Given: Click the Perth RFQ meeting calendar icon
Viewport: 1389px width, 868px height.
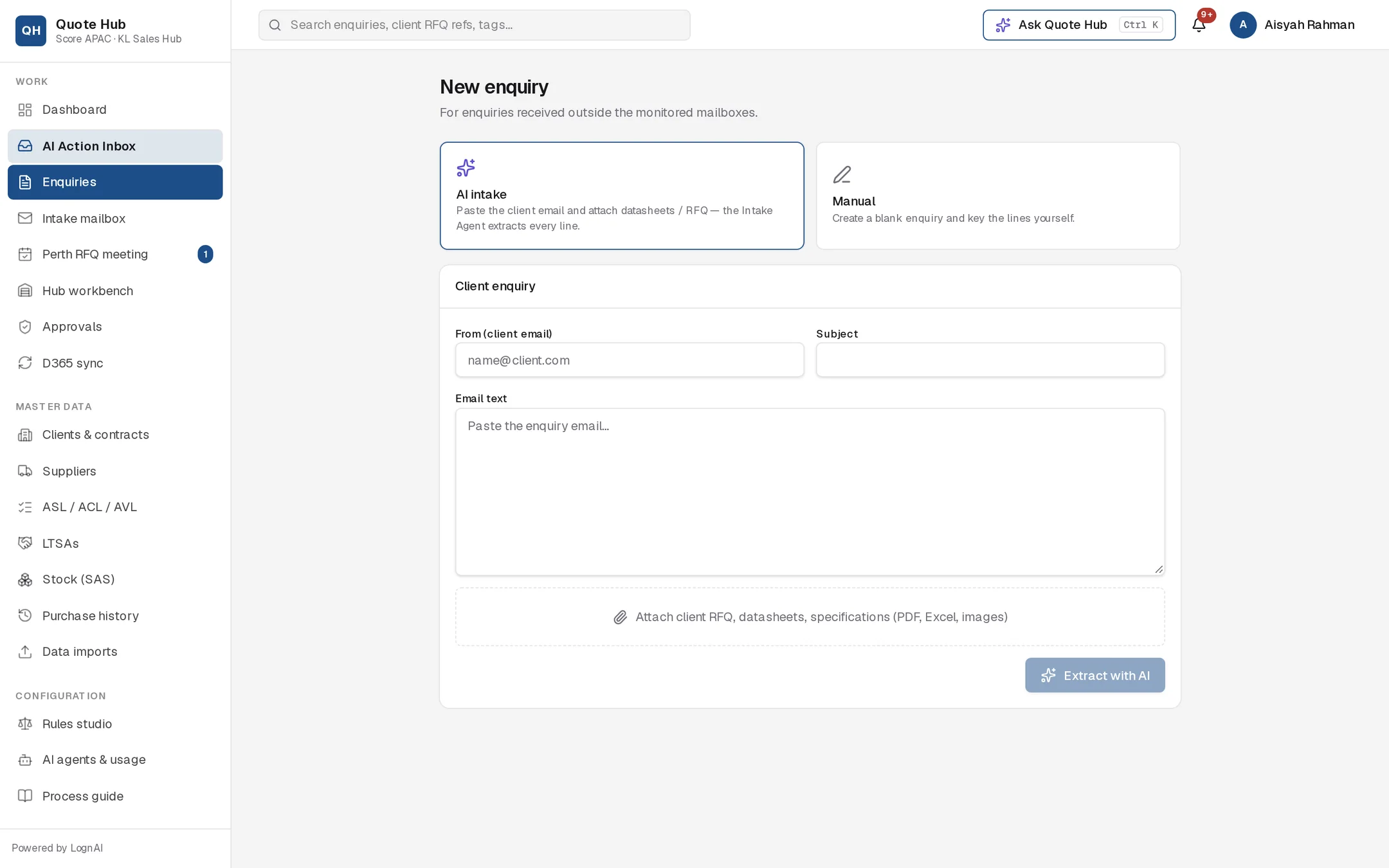Looking at the screenshot, I should [25, 255].
